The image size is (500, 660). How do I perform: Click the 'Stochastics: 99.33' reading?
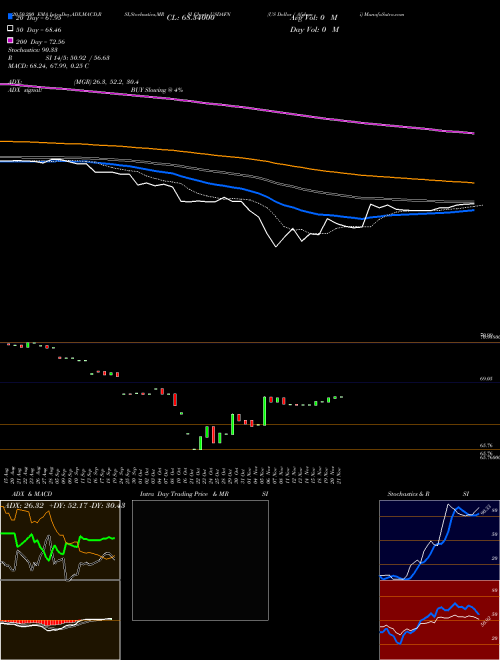click(x=32, y=50)
